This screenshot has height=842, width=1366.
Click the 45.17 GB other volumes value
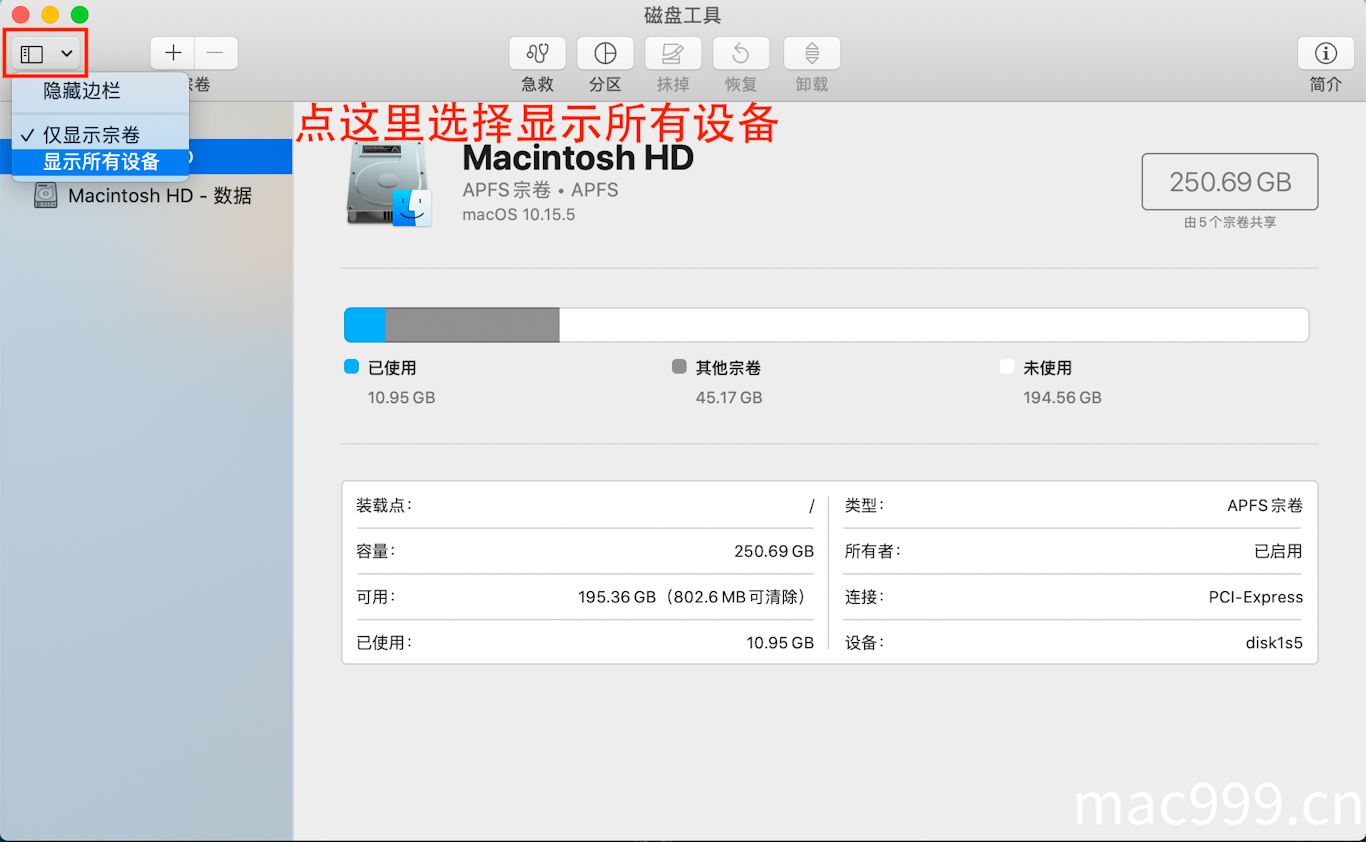pos(729,397)
